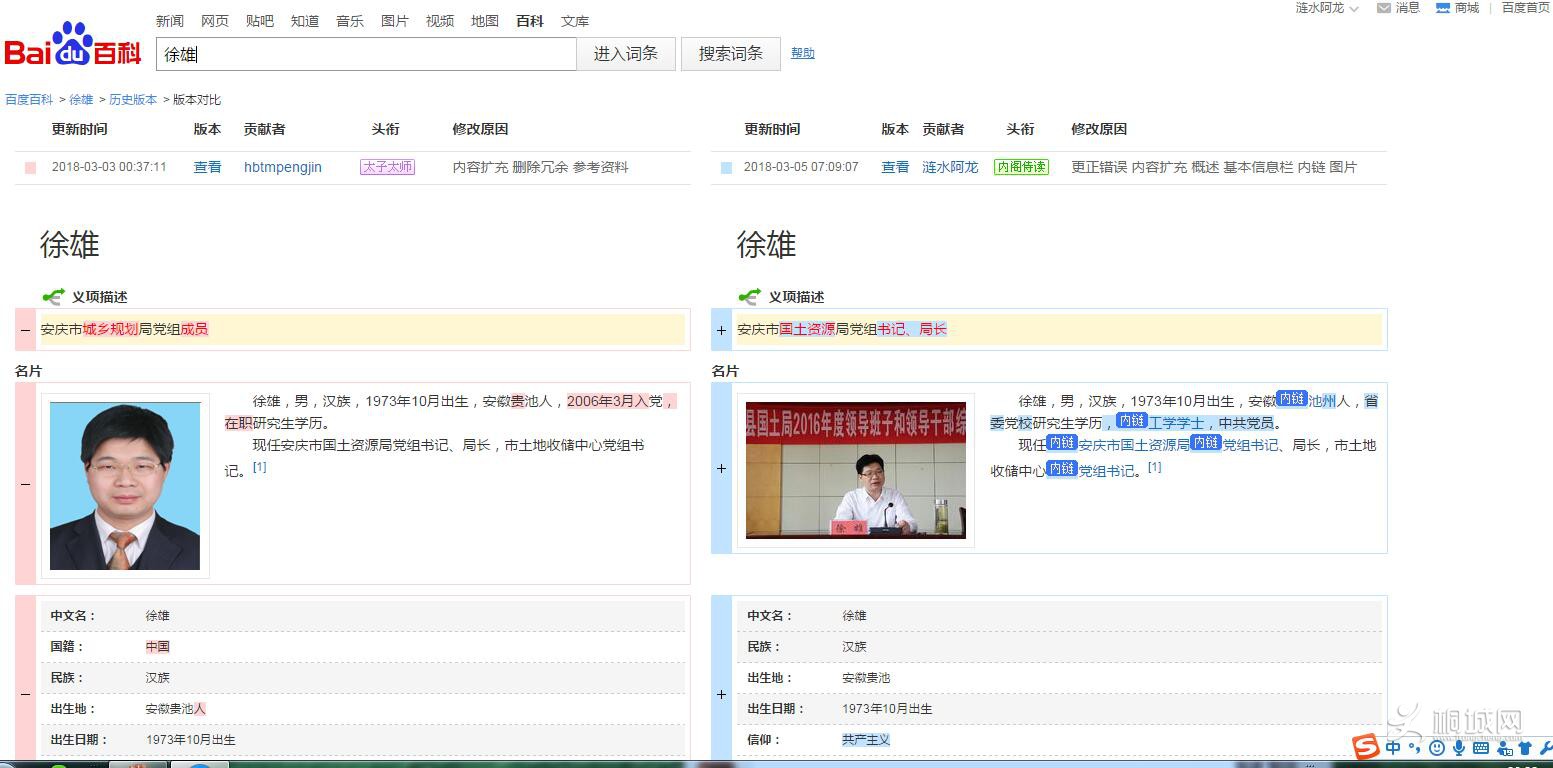Image resolution: width=1553 pixels, height=768 pixels.
Task: Click the 内链 badge before 工学学士
Action: (1132, 421)
